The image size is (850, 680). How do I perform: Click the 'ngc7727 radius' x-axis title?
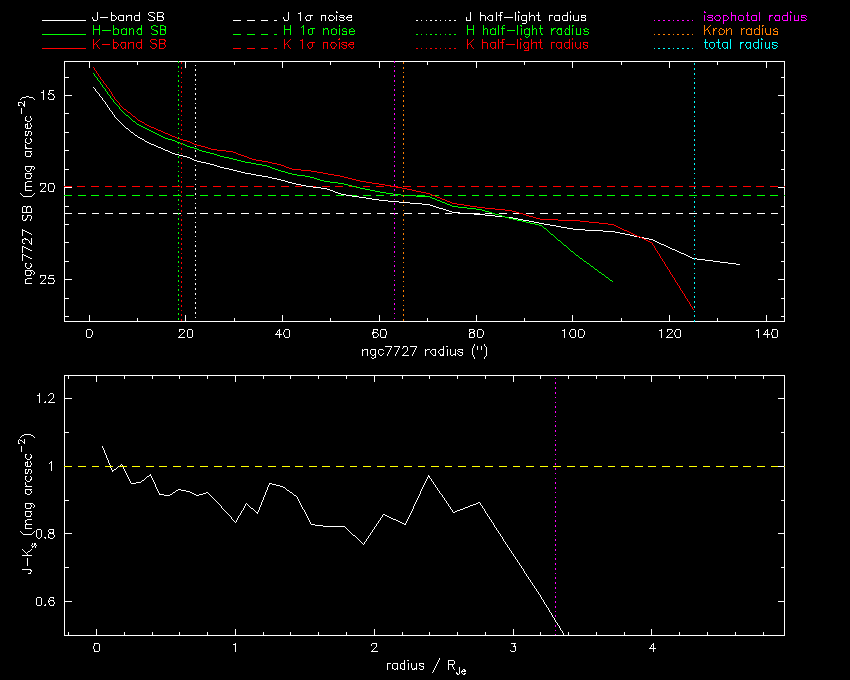pyautogui.click(x=423, y=352)
